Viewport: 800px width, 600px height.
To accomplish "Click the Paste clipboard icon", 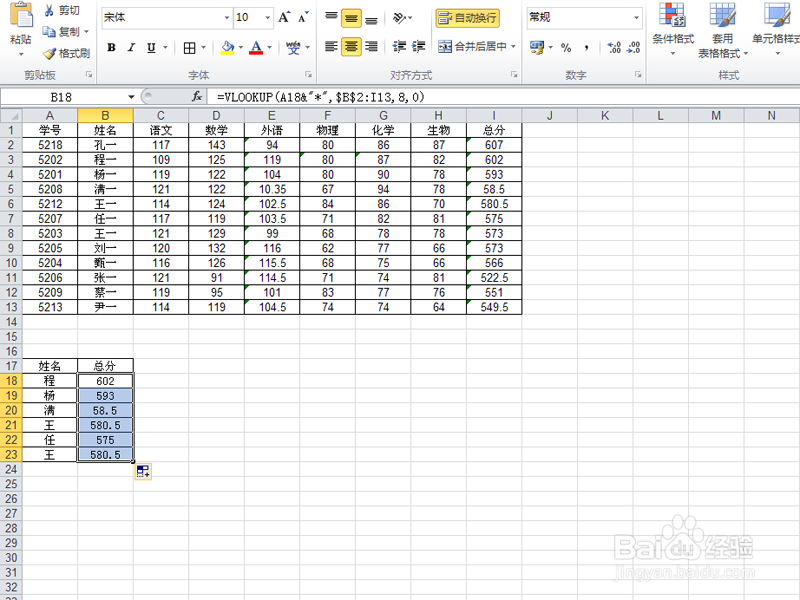I will (x=21, y=15).
